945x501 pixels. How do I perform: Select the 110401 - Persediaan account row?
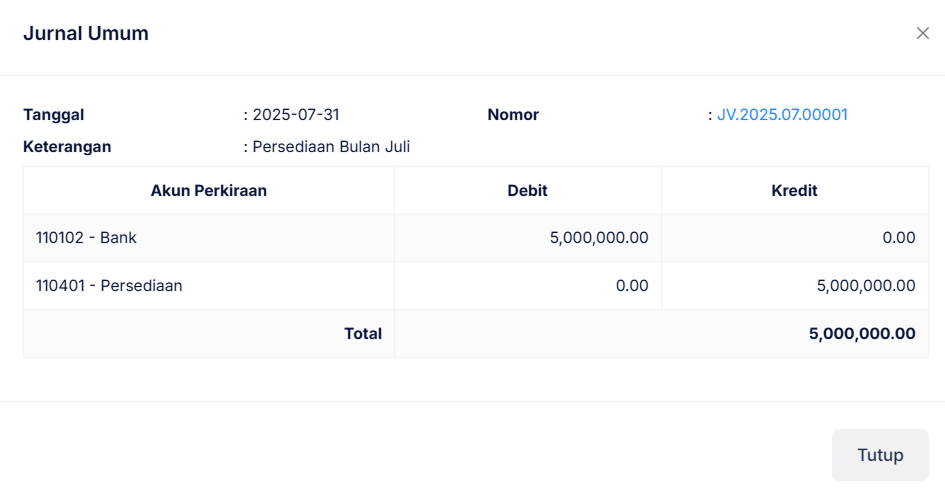click(x=109, y=286)
